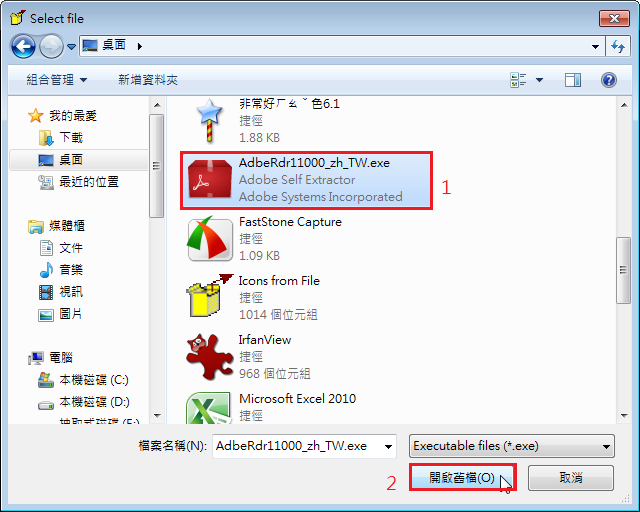This screenshot has height=512, width=640.
Task: Toggle the preview pane icon
Action: tap(573, 80)
